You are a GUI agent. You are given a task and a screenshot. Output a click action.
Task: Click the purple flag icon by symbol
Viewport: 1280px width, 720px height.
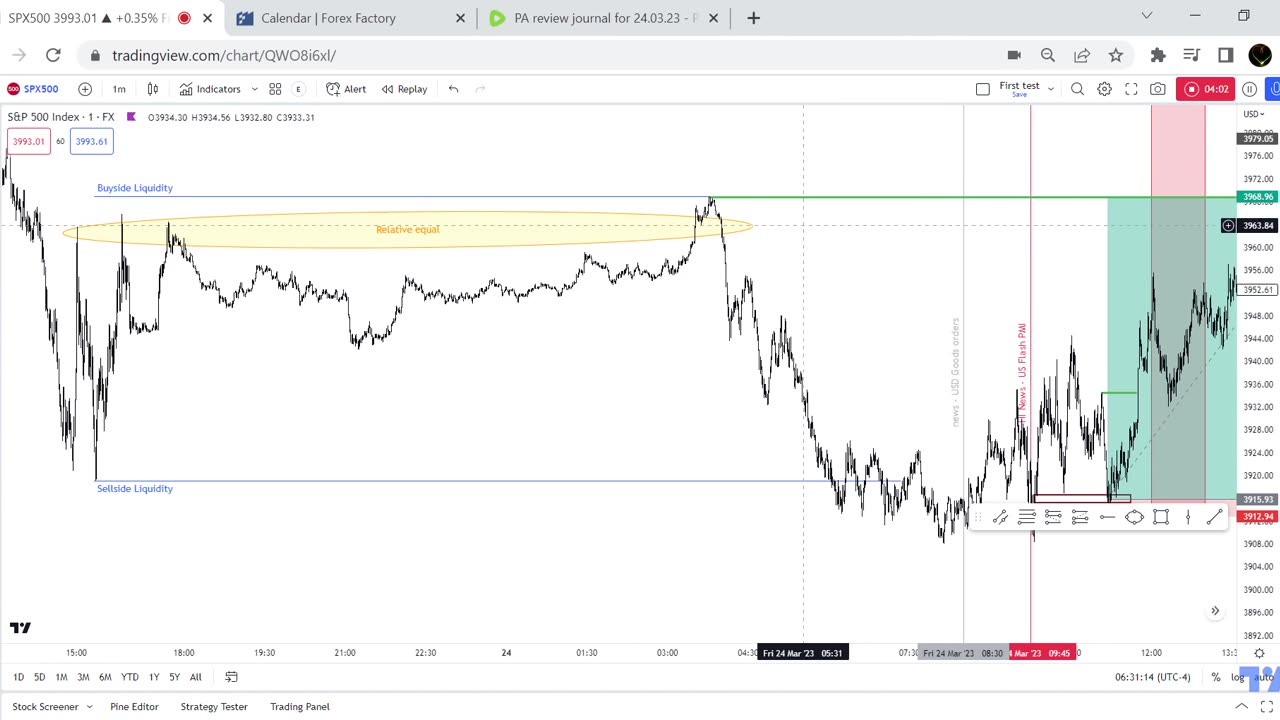tap(131, 117)
